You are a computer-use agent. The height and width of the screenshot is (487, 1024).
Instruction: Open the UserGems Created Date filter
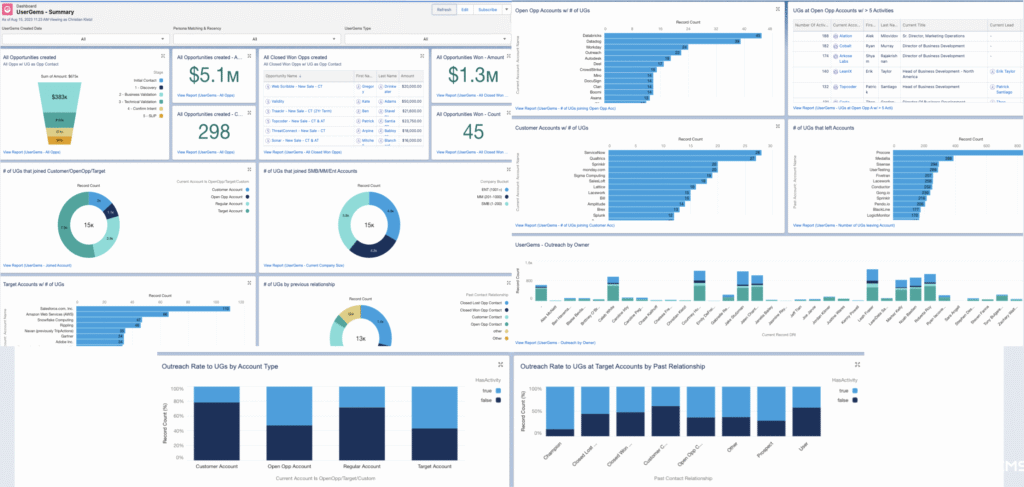click(x=84, y=39)
